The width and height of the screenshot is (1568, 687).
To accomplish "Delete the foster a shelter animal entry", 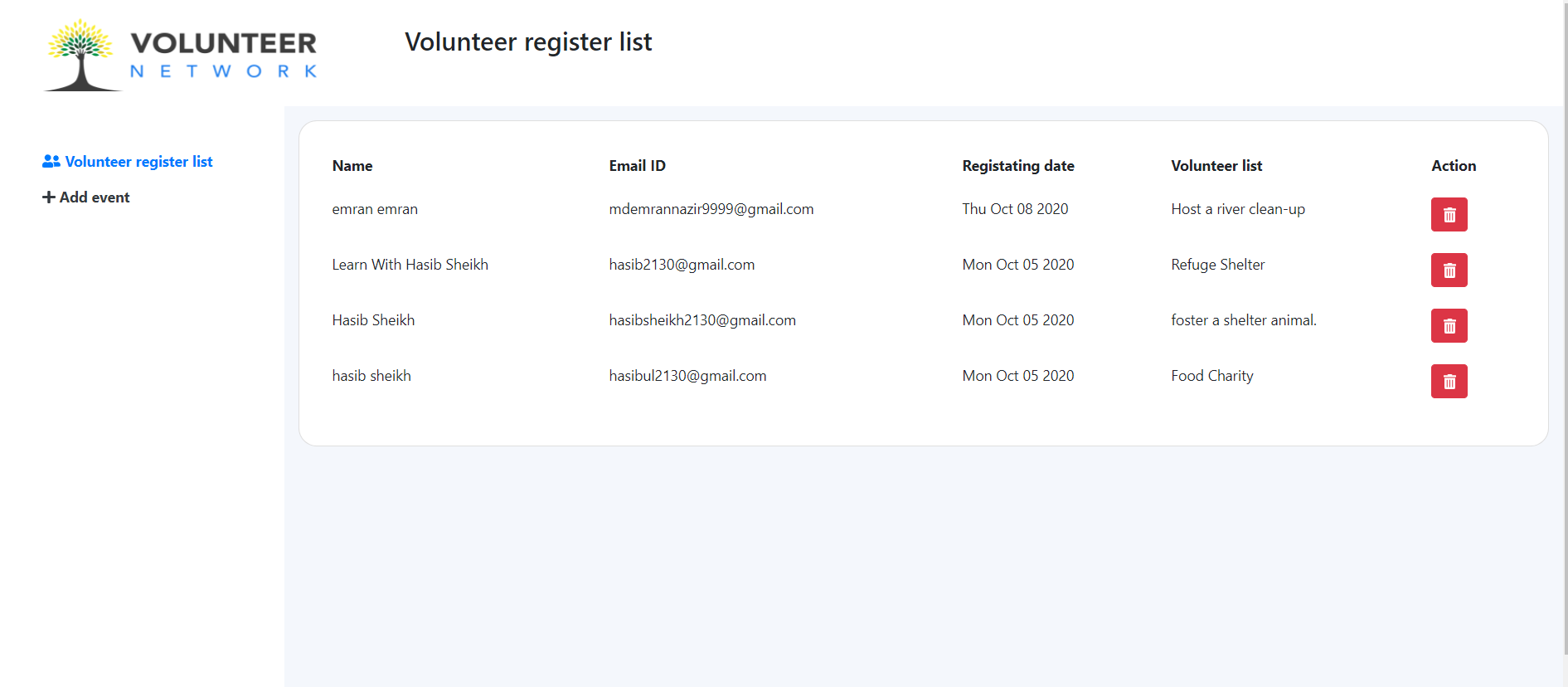I will (1449, 325).
